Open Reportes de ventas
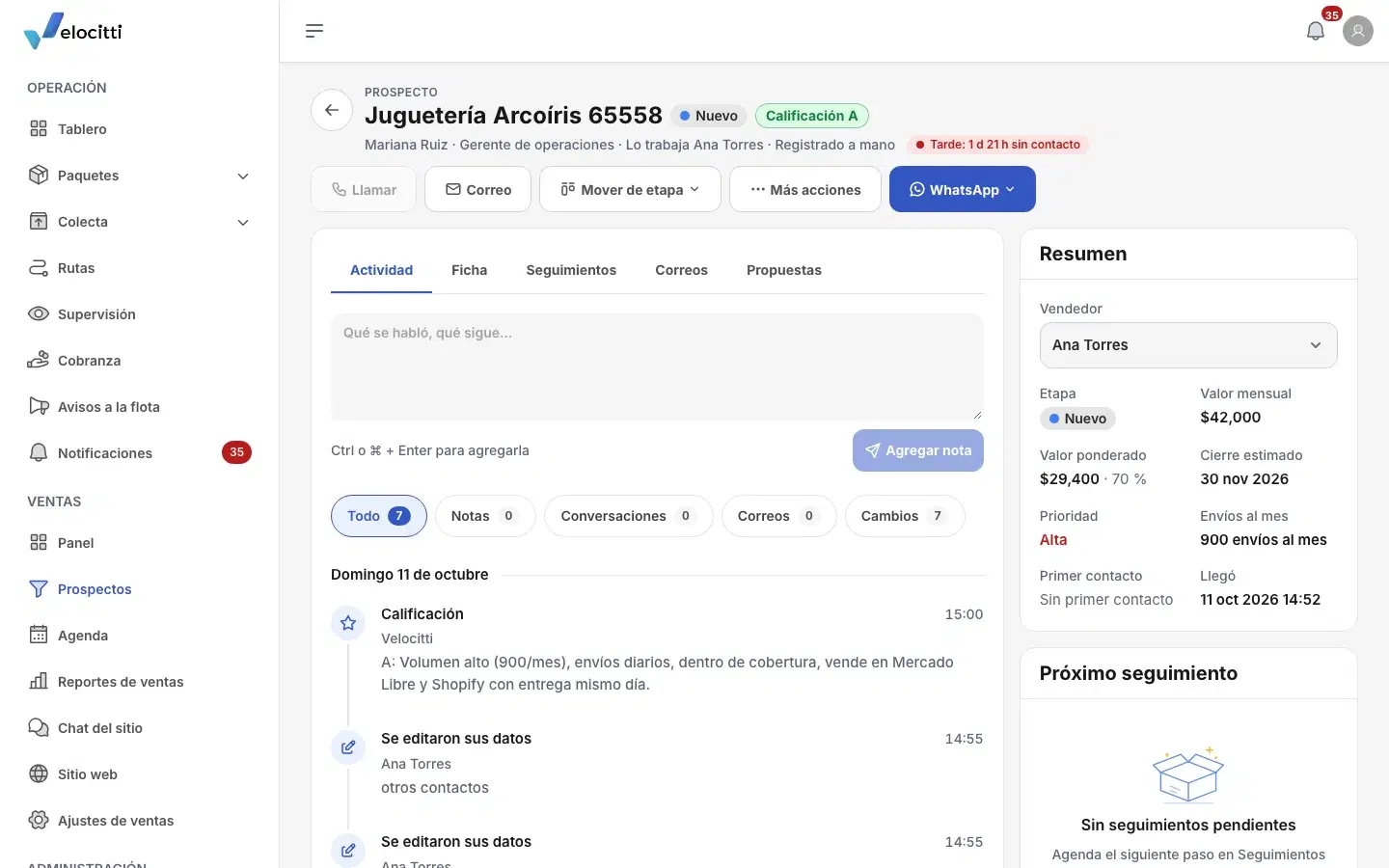This screenshot has width=1389, height=868. point(140,682)
